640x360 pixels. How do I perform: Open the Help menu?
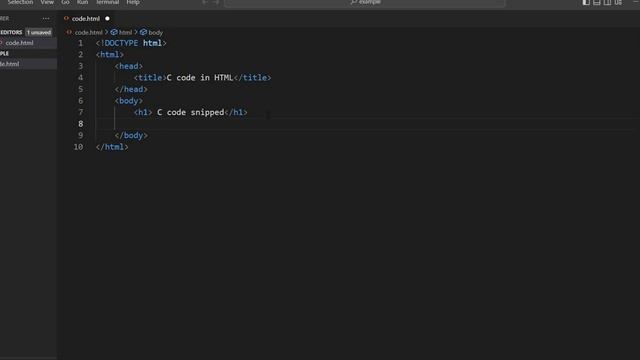click(133, 2)
